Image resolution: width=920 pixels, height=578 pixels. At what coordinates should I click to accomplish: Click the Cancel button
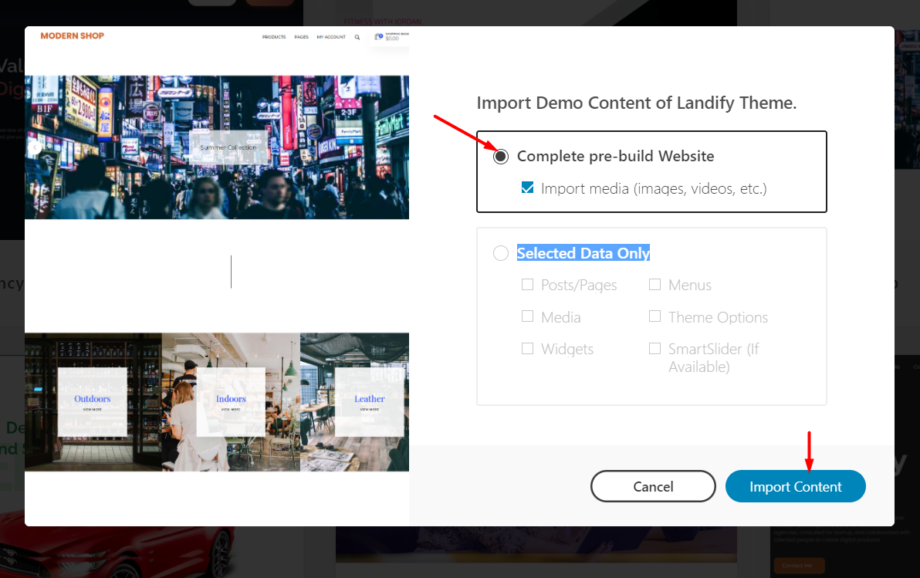pyautogui.click(x=653, y=486)
